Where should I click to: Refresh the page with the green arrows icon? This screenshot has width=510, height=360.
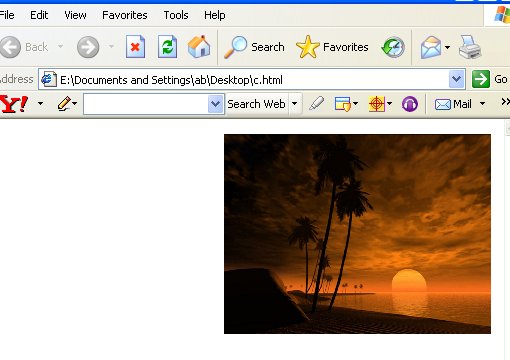click(167, 47)
